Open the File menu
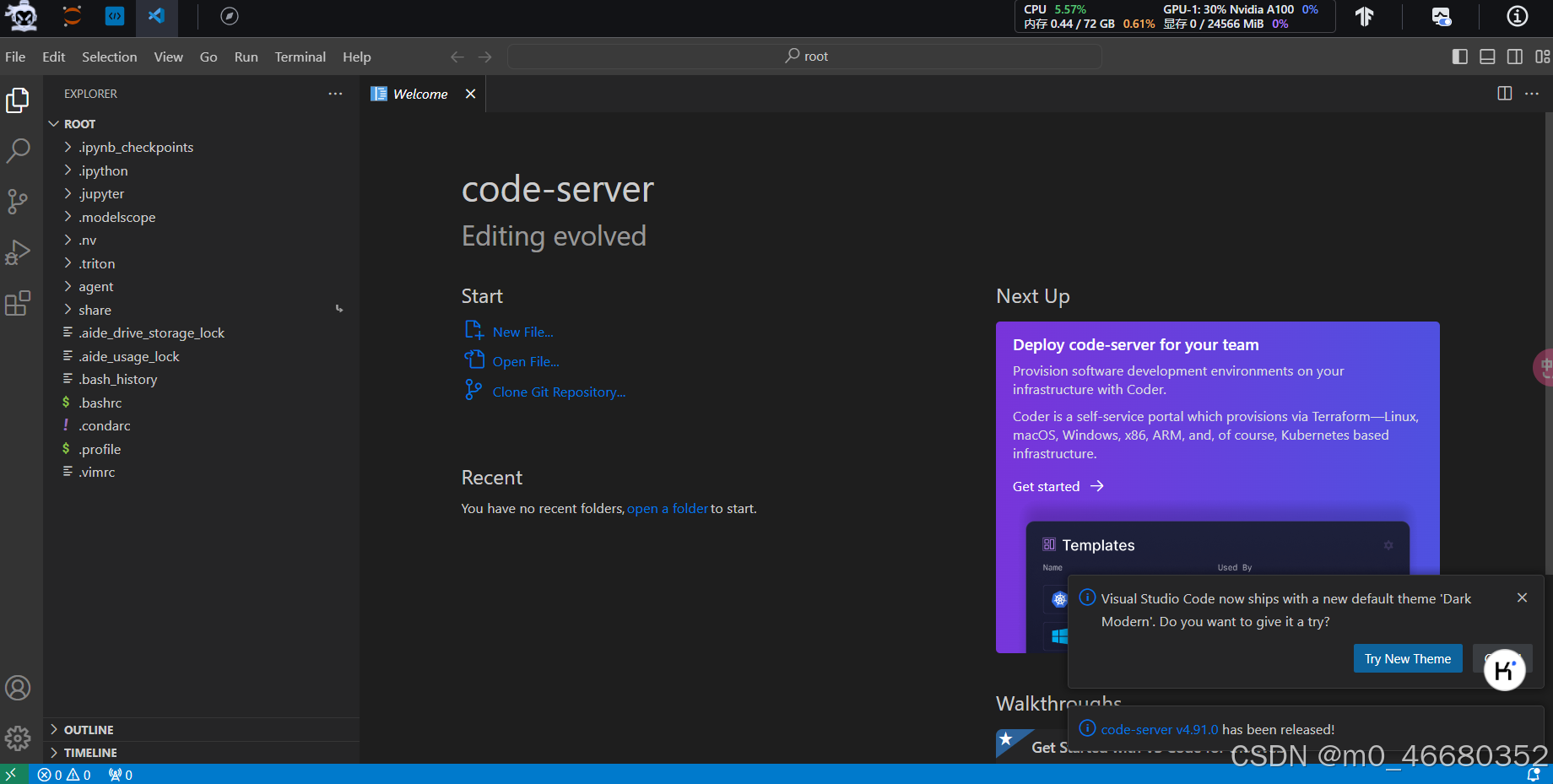The image size is (1553, 784). (15, 57)
